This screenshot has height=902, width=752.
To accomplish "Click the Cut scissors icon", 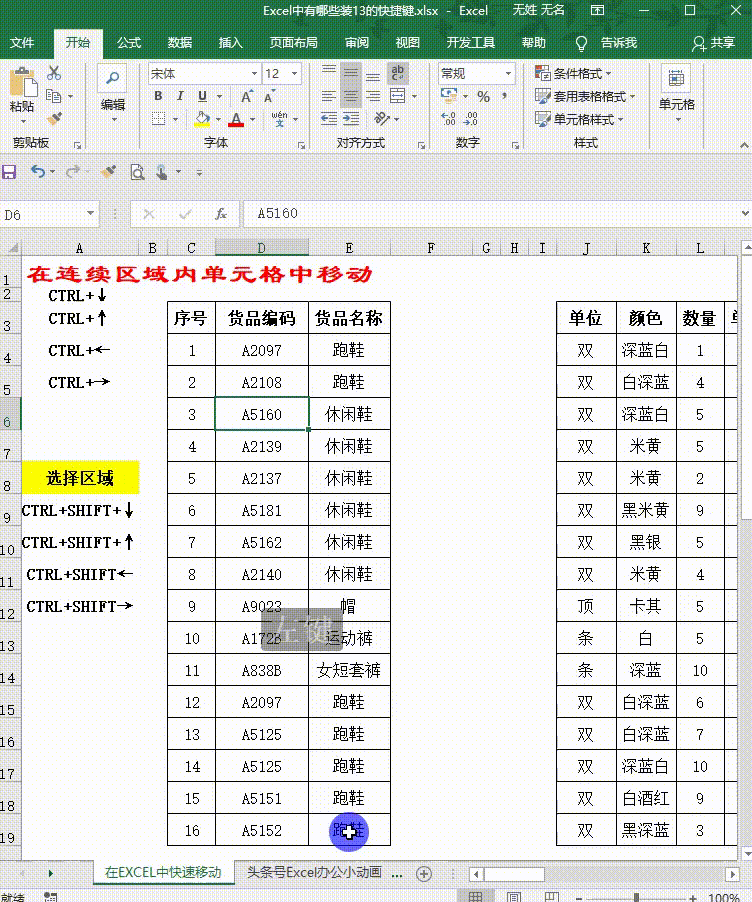I will click(x=54, y=73).
